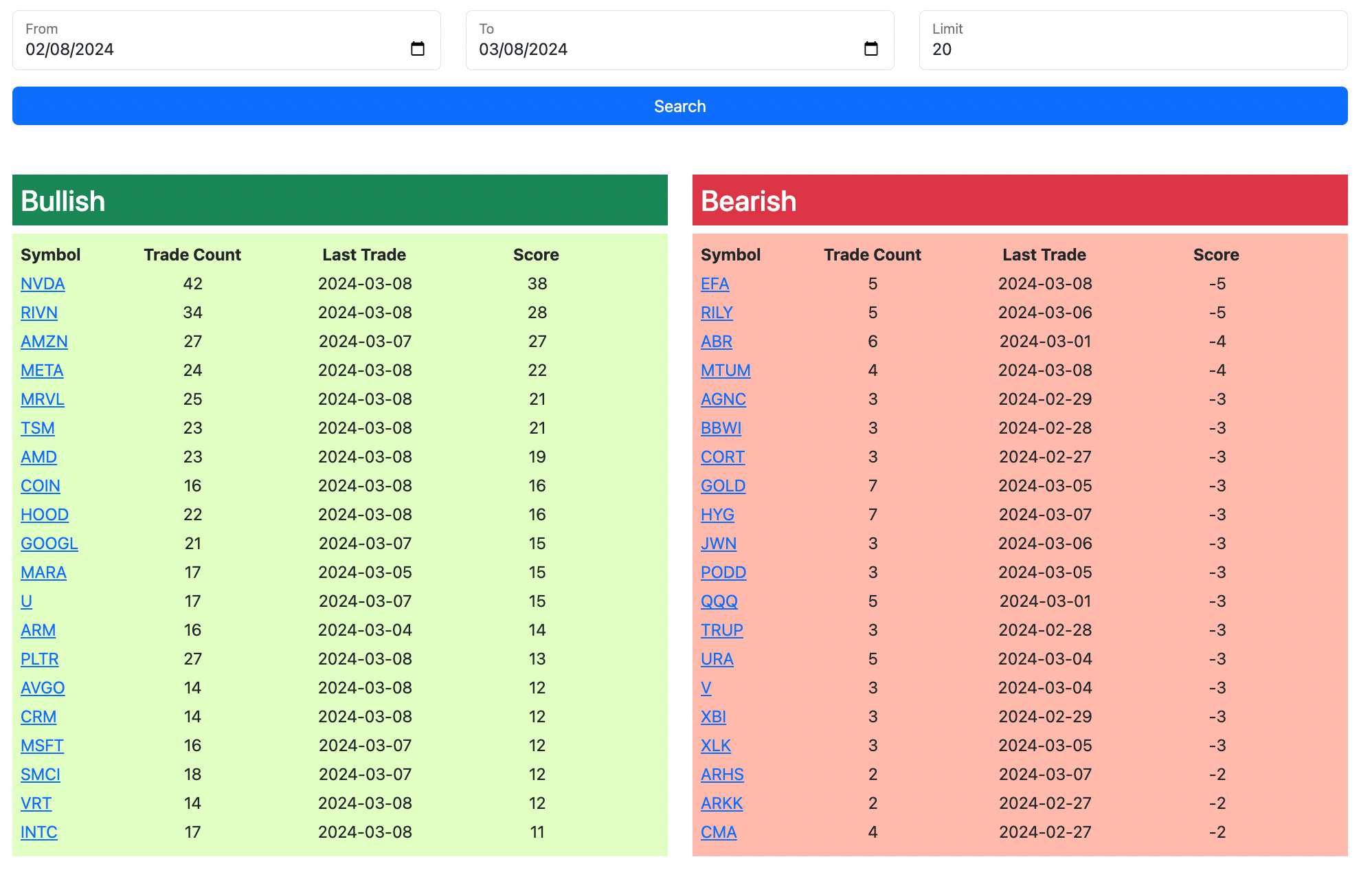Open the NVDA symbol link
Screen dimensions: 1372x879
43,284
